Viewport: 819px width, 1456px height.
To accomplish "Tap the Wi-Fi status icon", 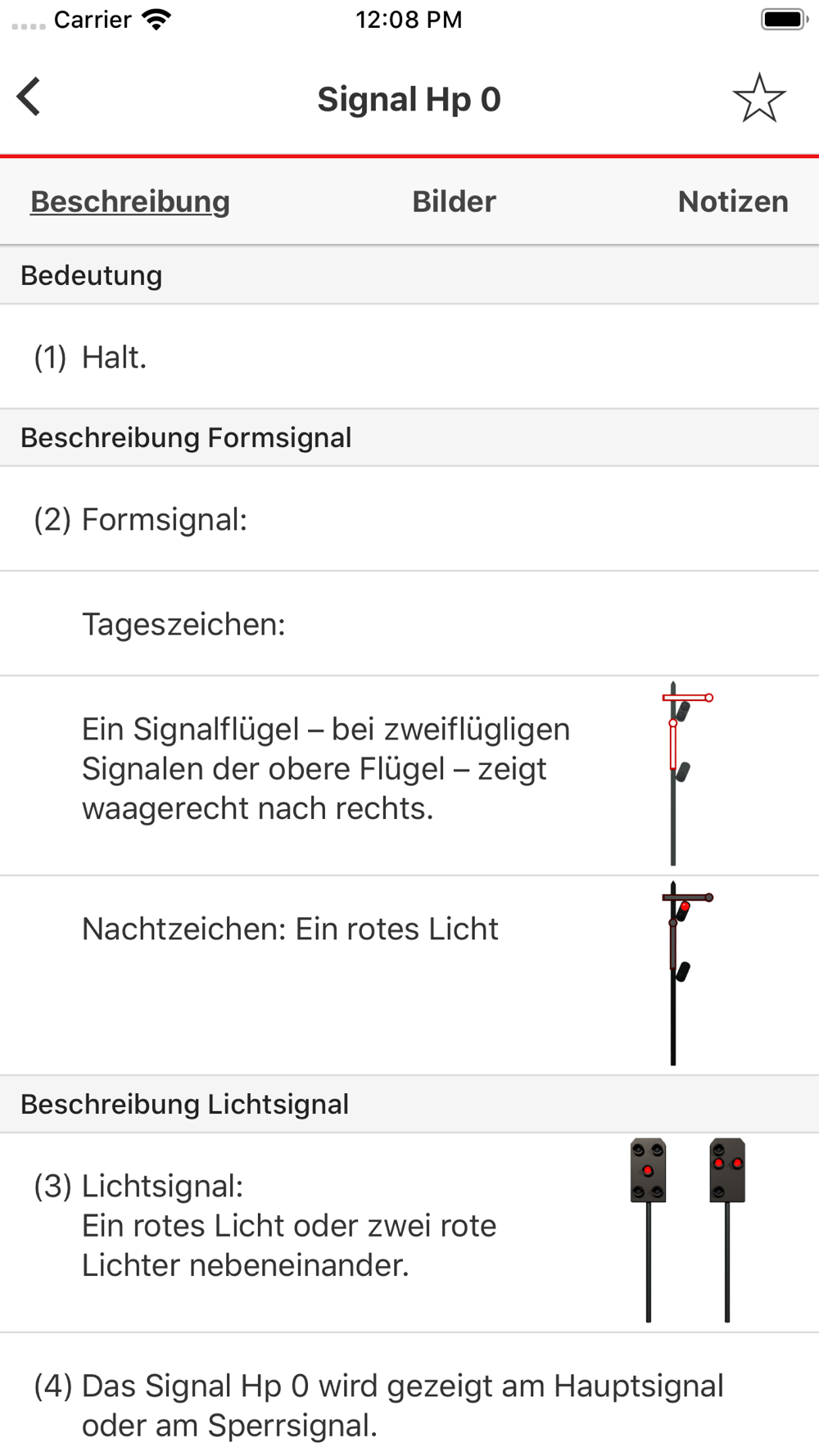I will coord(156,20).
